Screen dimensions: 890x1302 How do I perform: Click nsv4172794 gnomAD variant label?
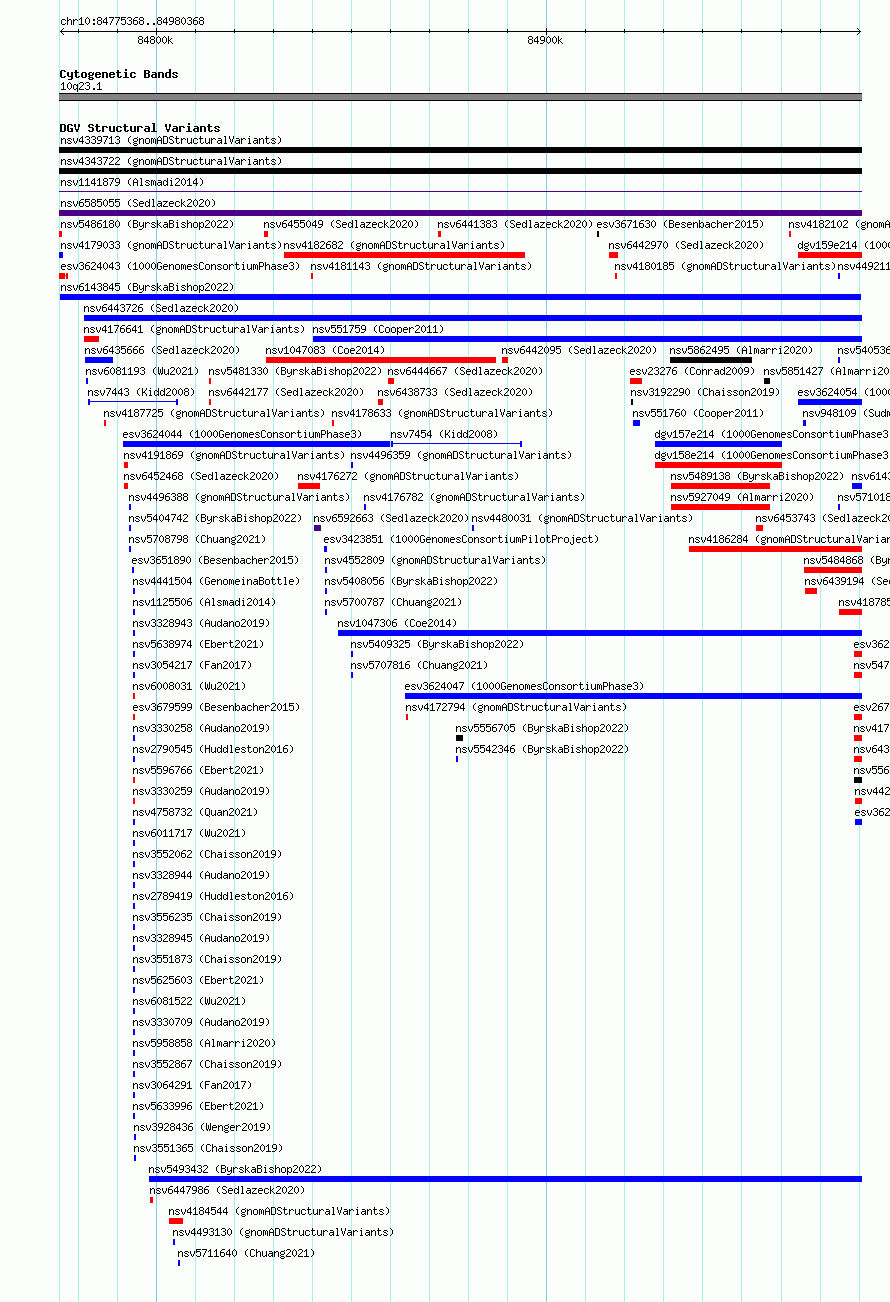click(x=517, y=707)
